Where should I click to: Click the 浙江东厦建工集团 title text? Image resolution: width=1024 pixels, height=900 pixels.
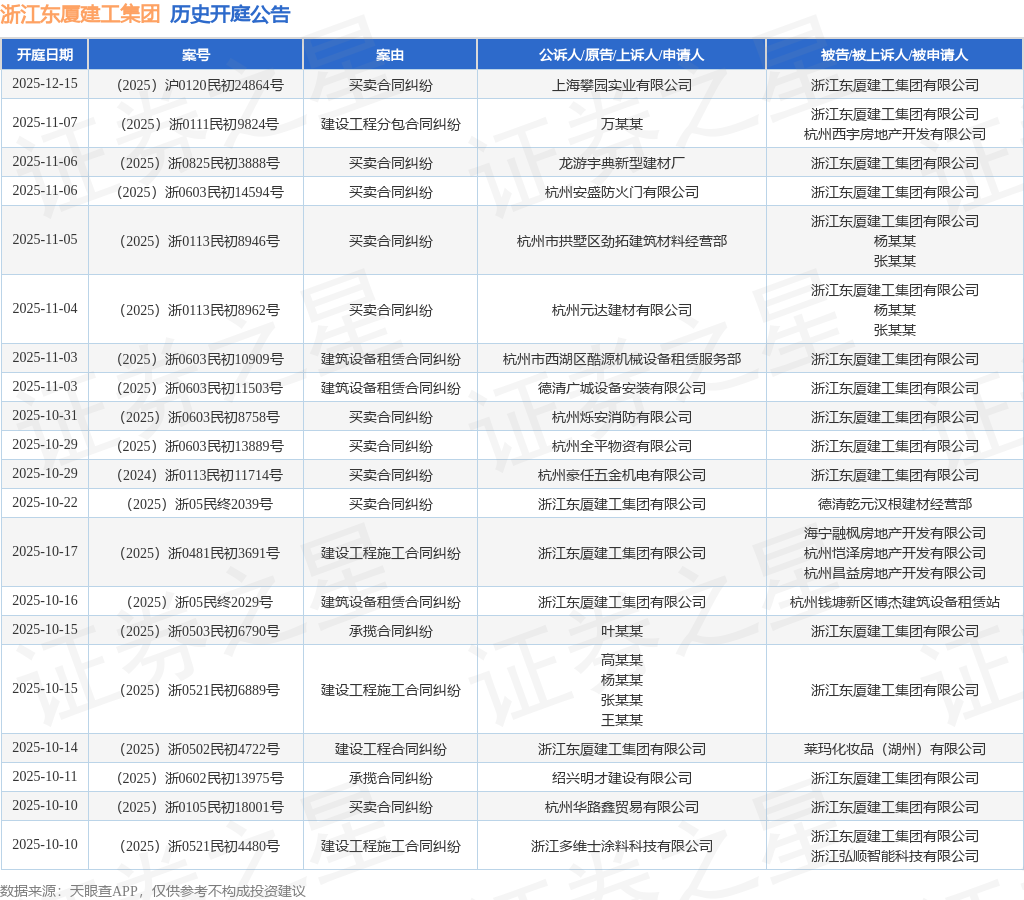point(80,14)
